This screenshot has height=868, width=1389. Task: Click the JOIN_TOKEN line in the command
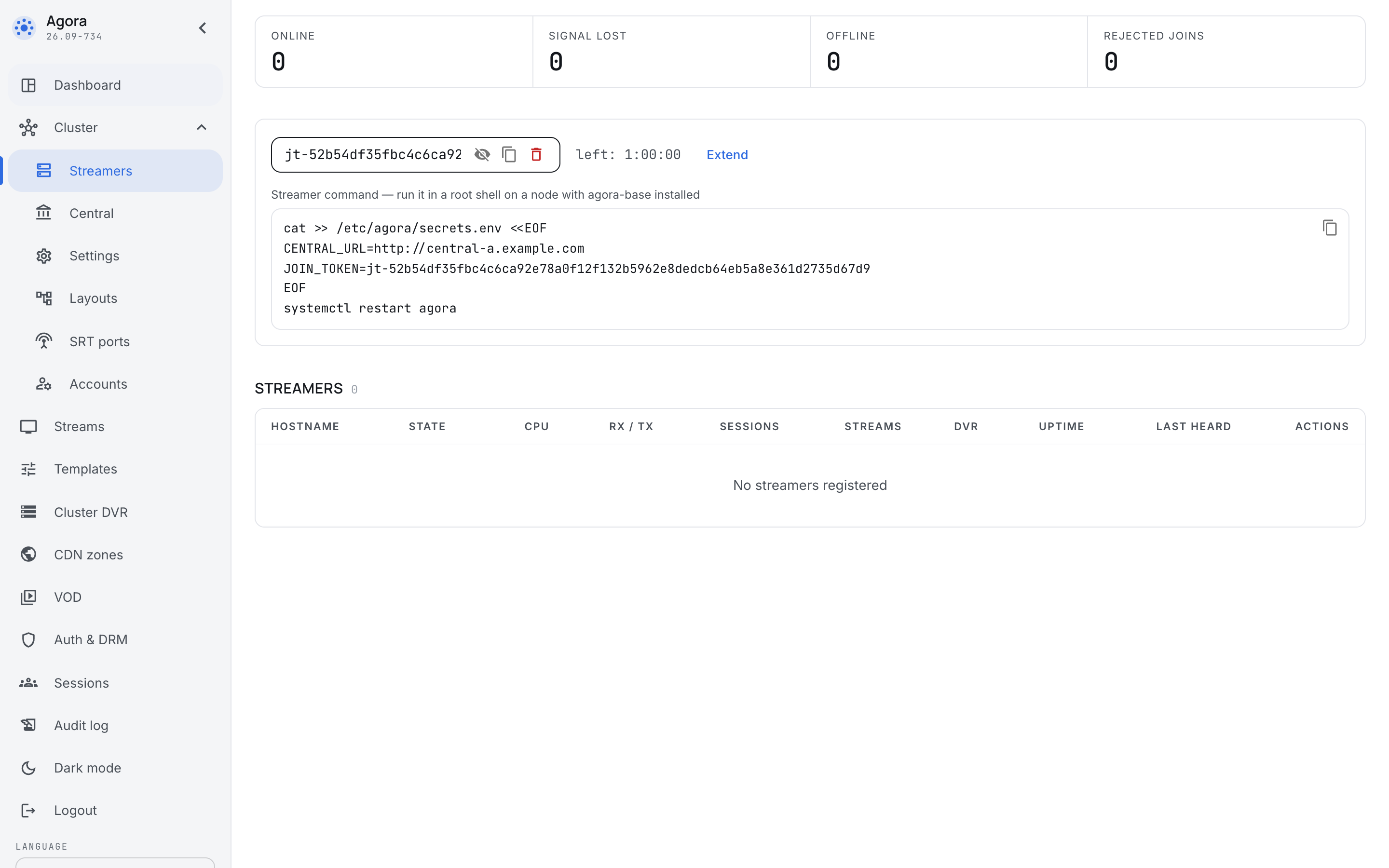pyautogui.click(x=576, y=268)
